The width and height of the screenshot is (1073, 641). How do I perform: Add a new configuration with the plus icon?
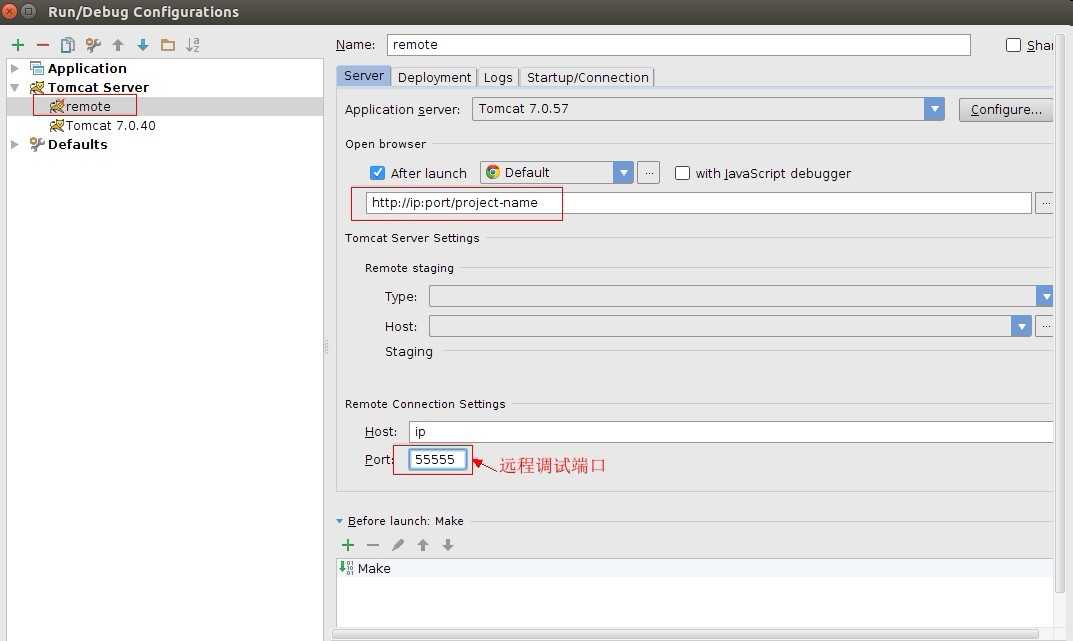pyautogui.click(x=18, y=45)
